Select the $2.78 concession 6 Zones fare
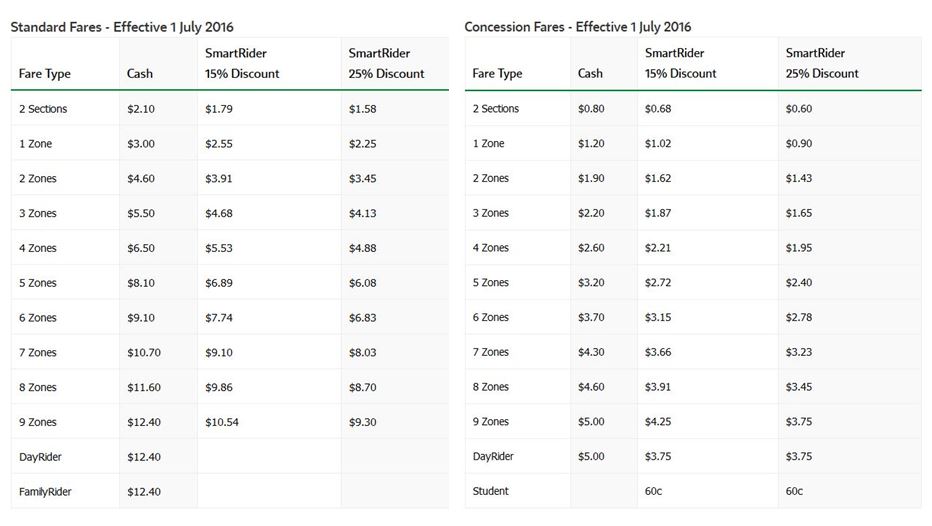Image resolution: width=932 pixels, height=526 pixels. 799,317
